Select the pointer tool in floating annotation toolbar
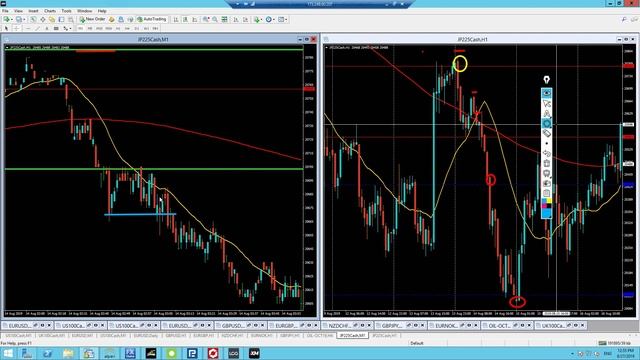This screenshot has height=360, width=640. tap(547, 104)
